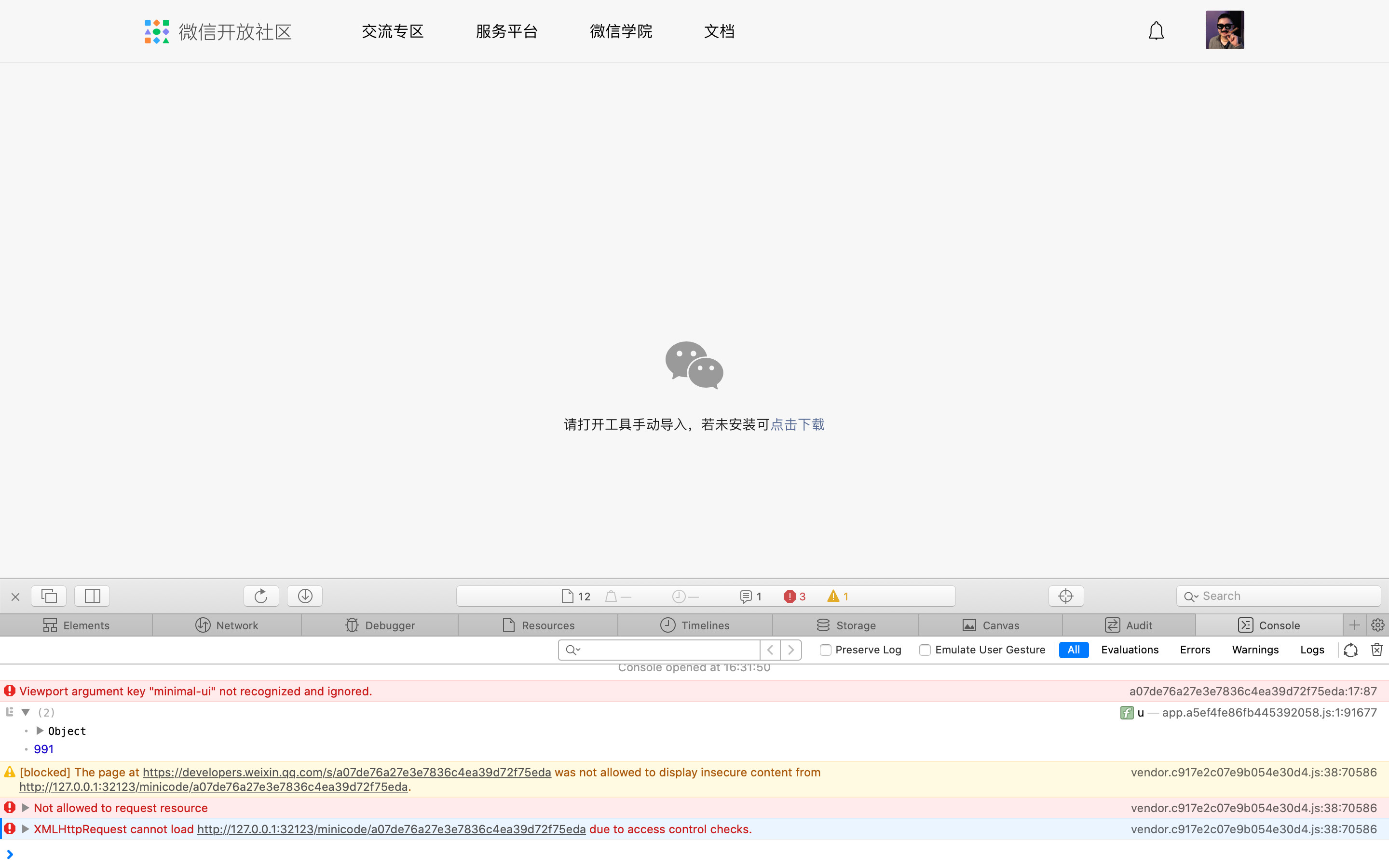Open inspector settings gear icon

(1377, 625)
